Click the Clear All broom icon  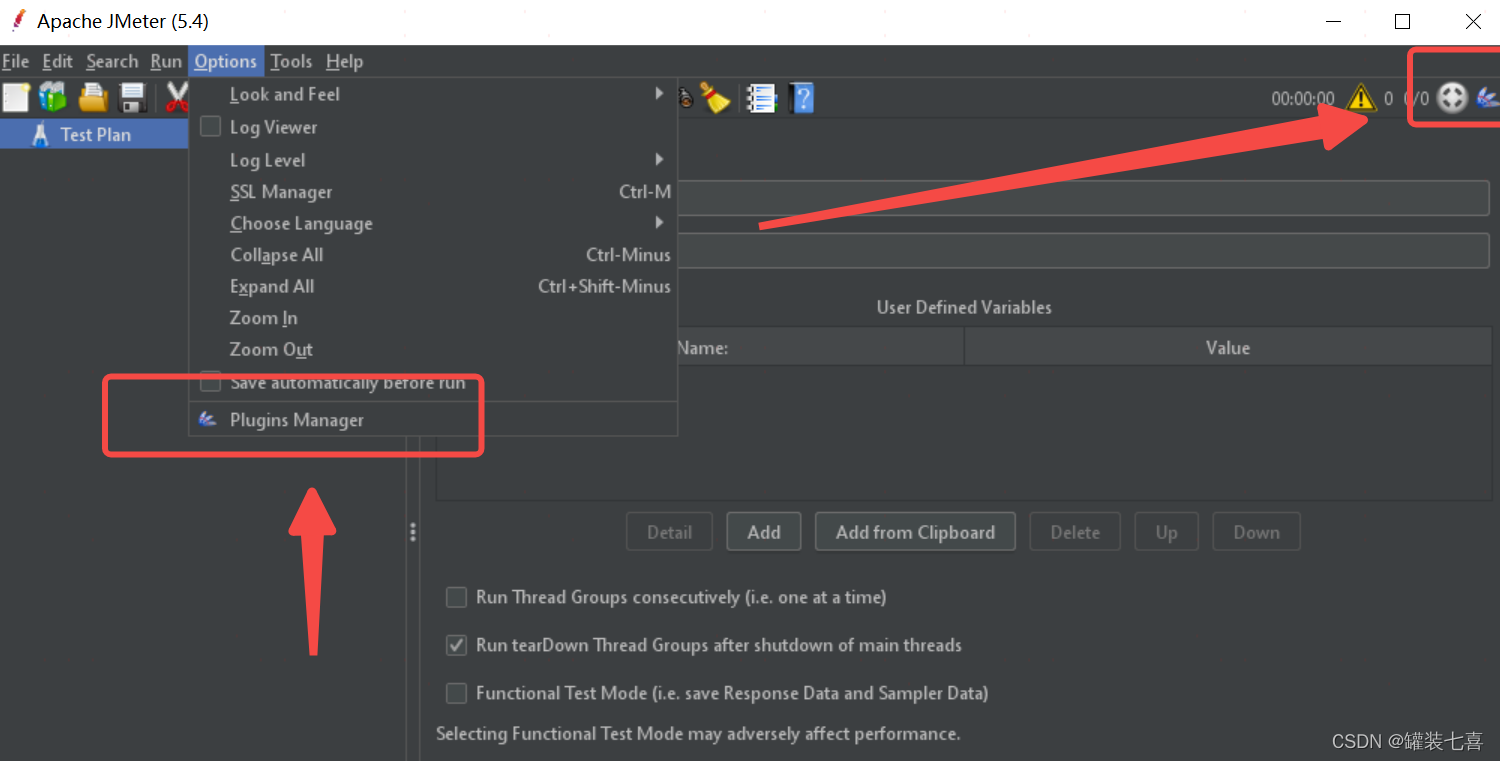click(715, 97)
